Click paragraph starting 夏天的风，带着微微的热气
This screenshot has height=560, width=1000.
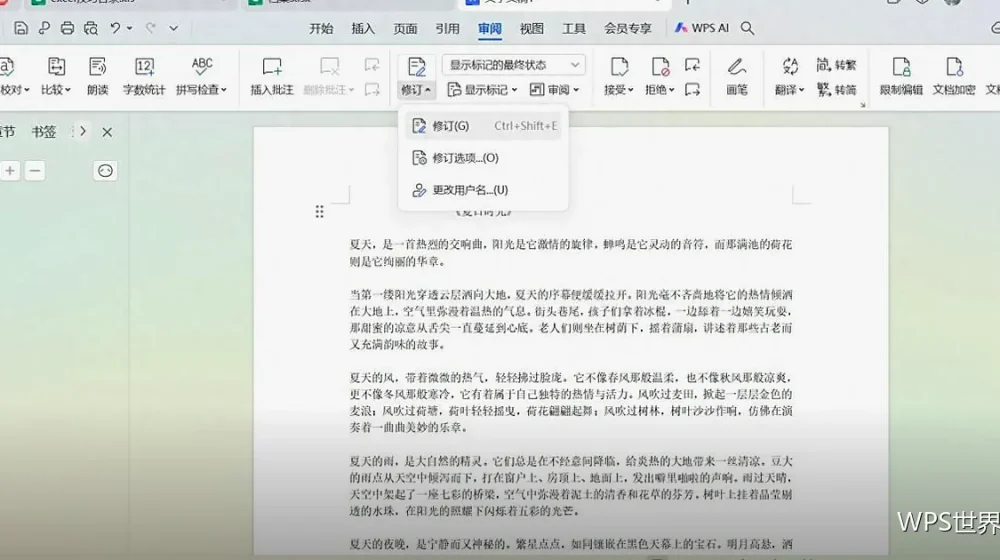[571, 402]
